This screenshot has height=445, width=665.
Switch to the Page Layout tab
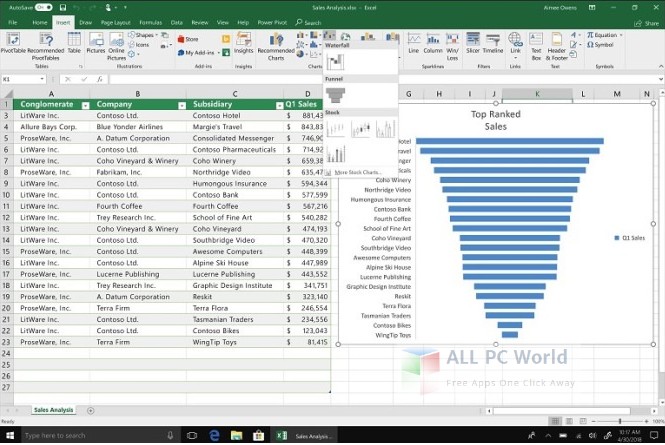[x=116, y=22]
